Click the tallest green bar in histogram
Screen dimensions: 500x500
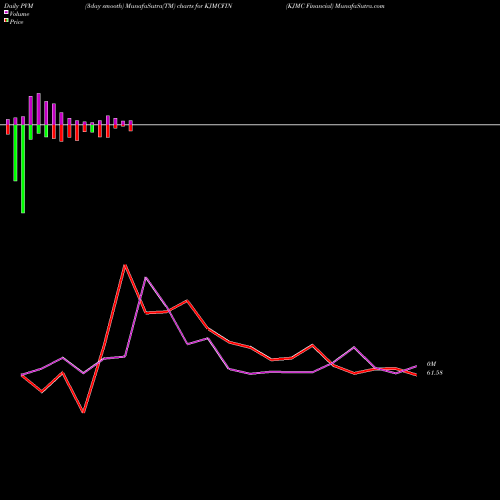[23, 169]
